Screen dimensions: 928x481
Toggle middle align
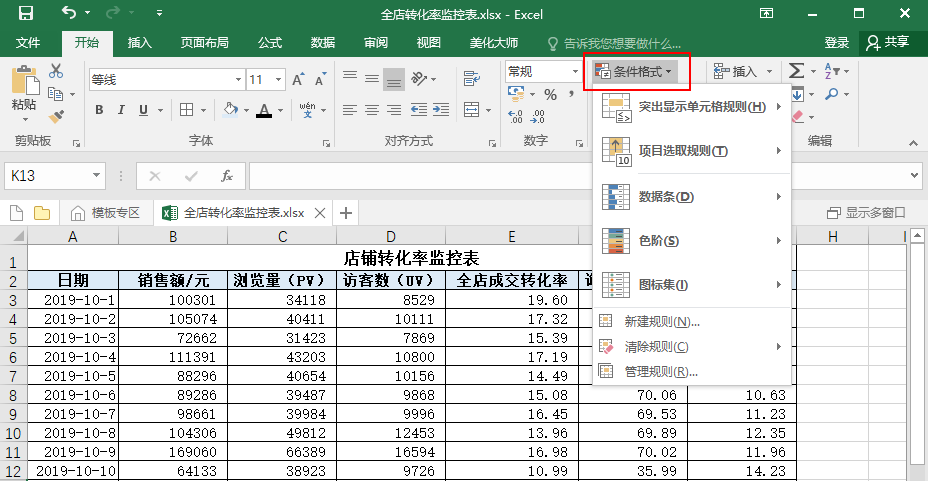372,78
